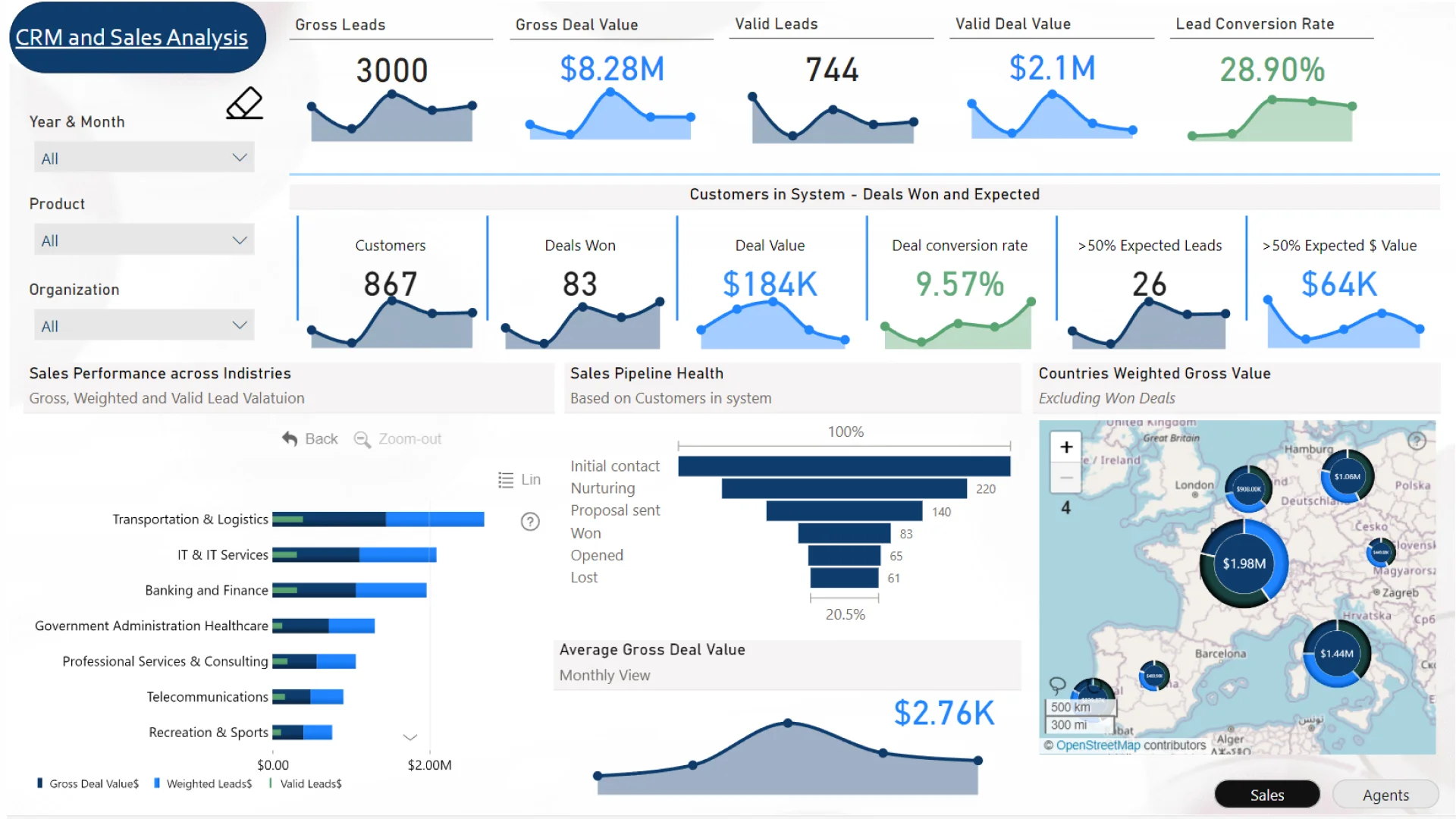Screen dimensions: 1456x819
Task: Open the Year & Month dropdown
Action: pos(144,158)
